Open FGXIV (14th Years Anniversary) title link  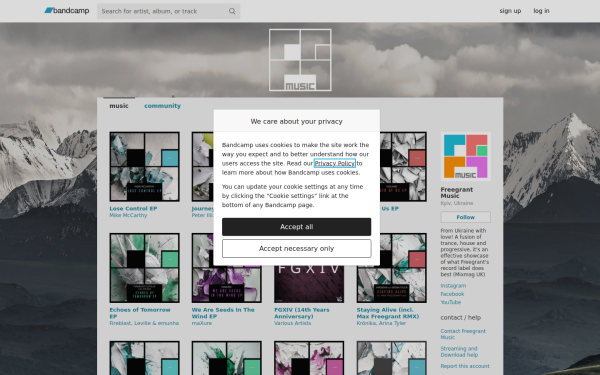coord(302,313)
